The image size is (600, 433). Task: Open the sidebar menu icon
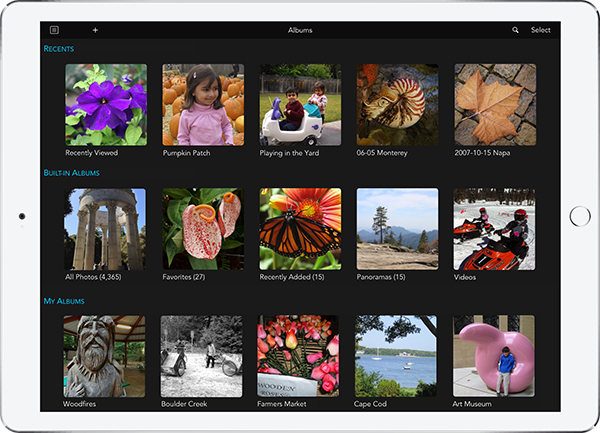pyautogui.click(x=54, y=30)
